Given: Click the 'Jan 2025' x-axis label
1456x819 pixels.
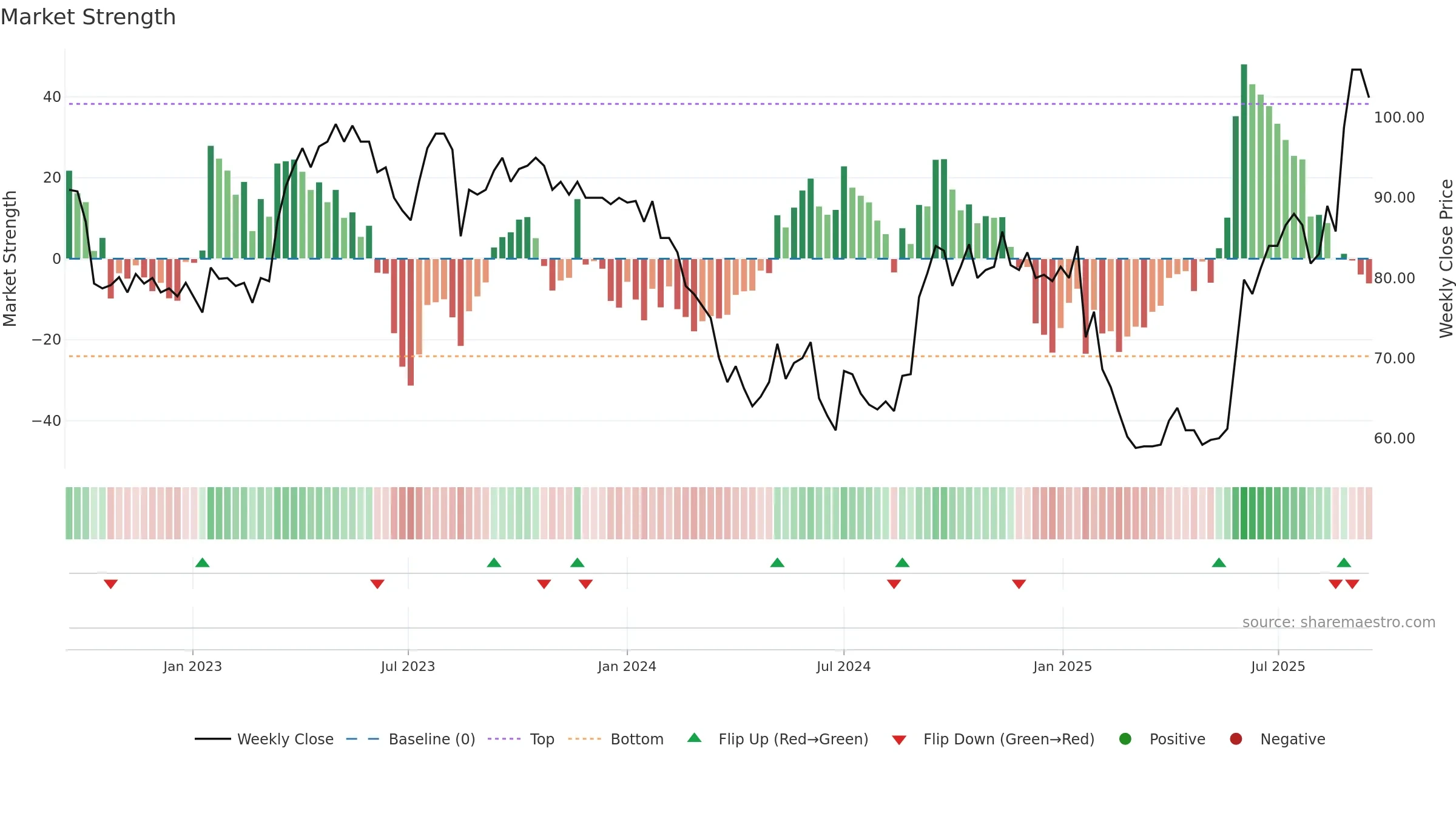Looking at the screenshot, I should tap(1062, 666).
